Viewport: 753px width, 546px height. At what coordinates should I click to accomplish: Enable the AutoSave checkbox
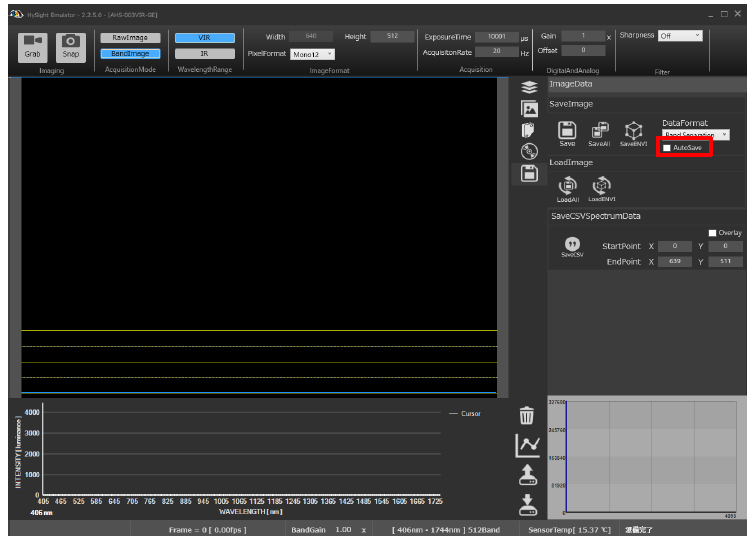point(667,148)
